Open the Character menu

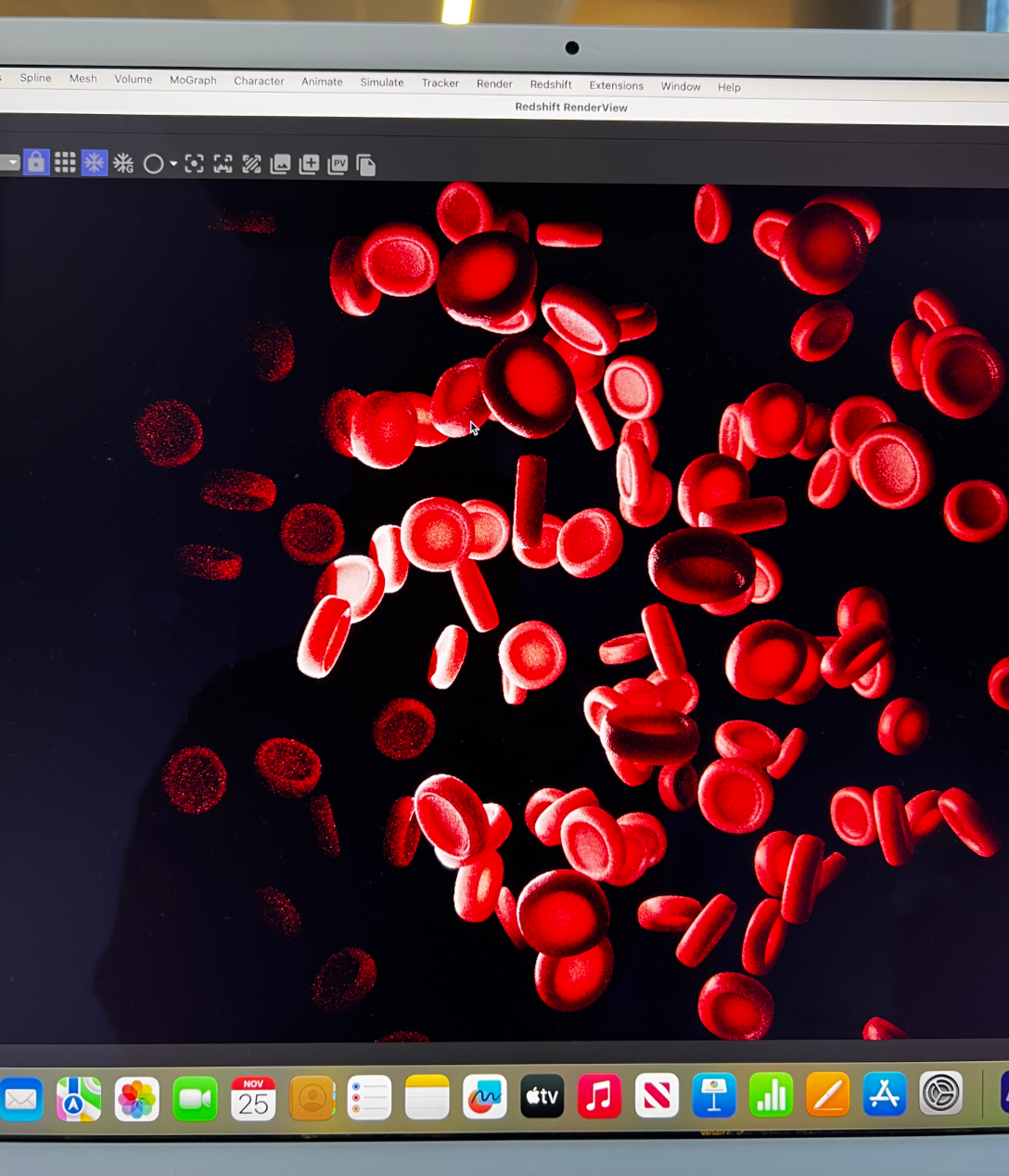[x=259, y=82]
